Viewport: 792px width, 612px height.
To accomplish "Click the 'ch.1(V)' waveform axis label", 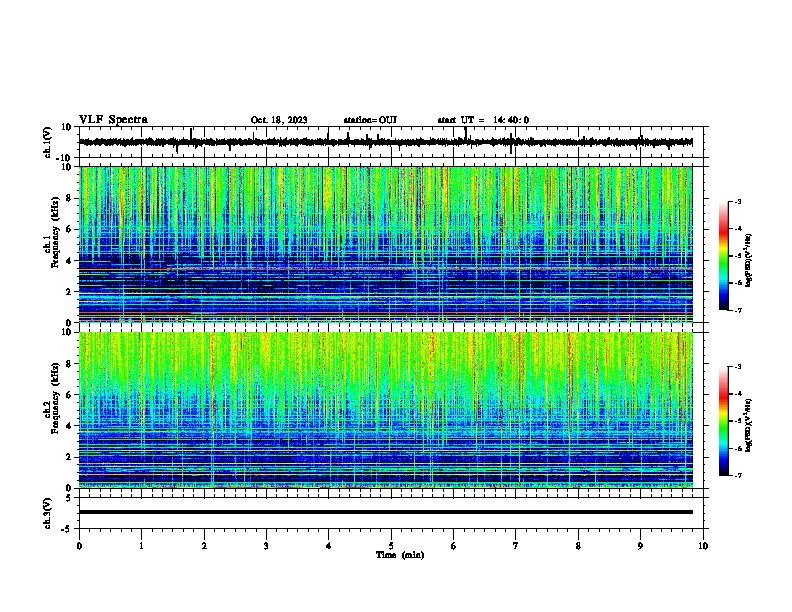I will click(x=48, y=142).
